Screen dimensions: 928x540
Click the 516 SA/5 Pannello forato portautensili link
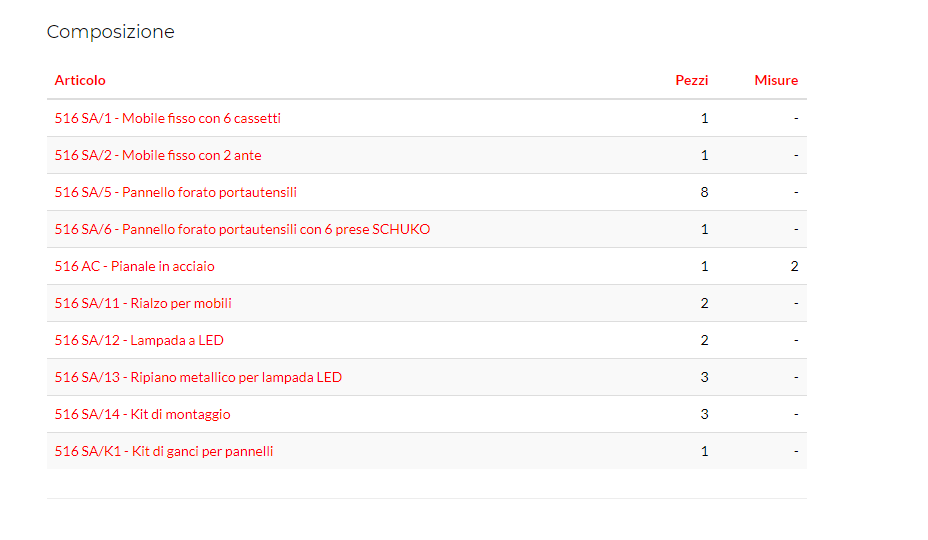pos(175,192)
